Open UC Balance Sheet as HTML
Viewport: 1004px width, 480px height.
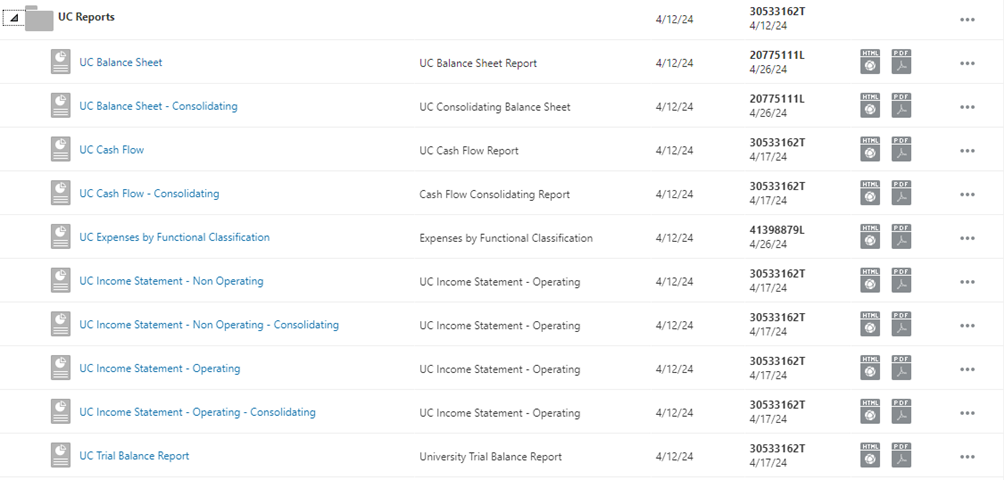click(x=870, y=62)
